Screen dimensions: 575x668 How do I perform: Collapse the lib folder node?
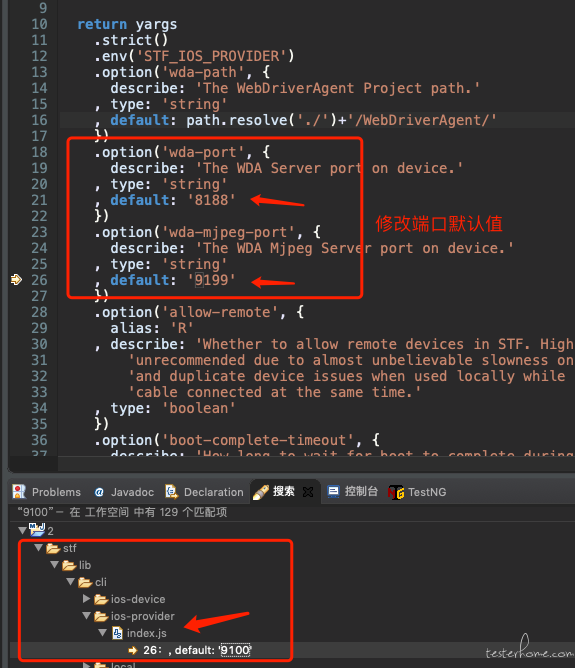(x=55, y=564)
